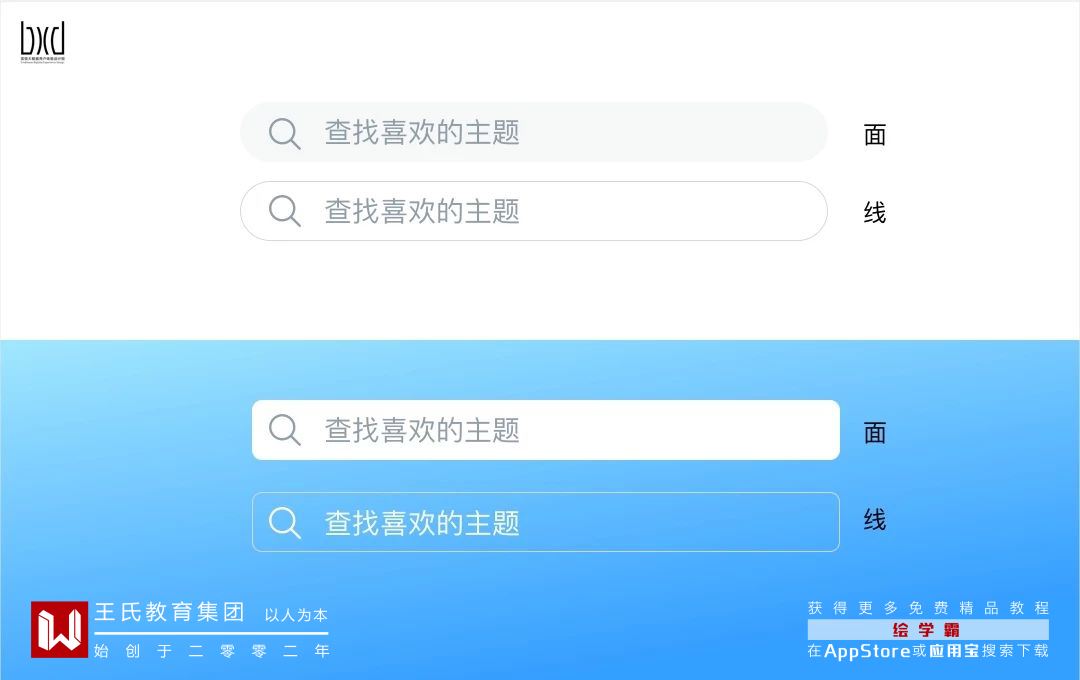Click the magnifier icon in the white filled search bar on blue

[x=285, y=430]
